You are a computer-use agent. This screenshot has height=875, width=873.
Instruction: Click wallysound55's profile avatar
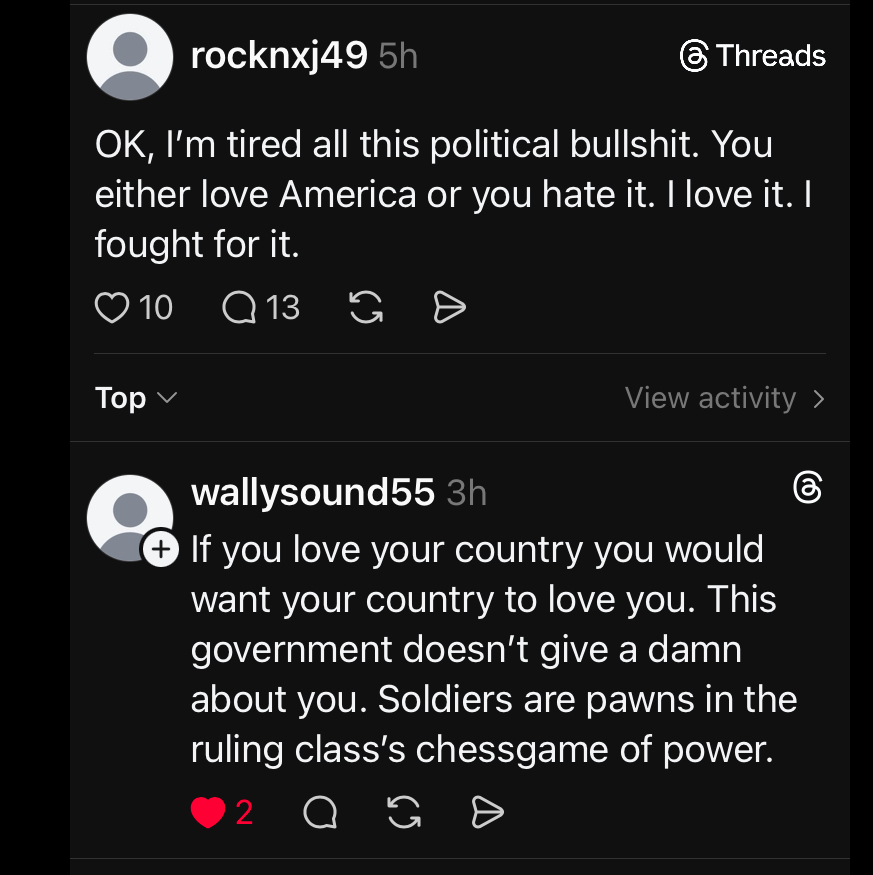tap(129, 516)
